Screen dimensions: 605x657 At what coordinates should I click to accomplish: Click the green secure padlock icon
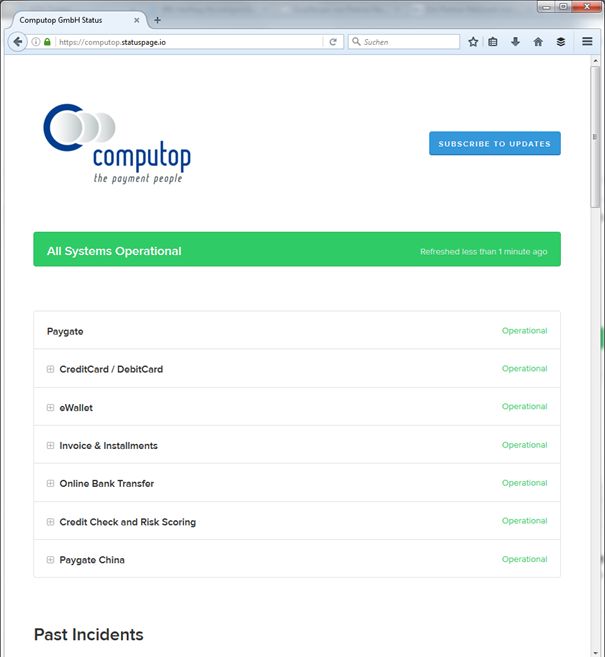47,42
